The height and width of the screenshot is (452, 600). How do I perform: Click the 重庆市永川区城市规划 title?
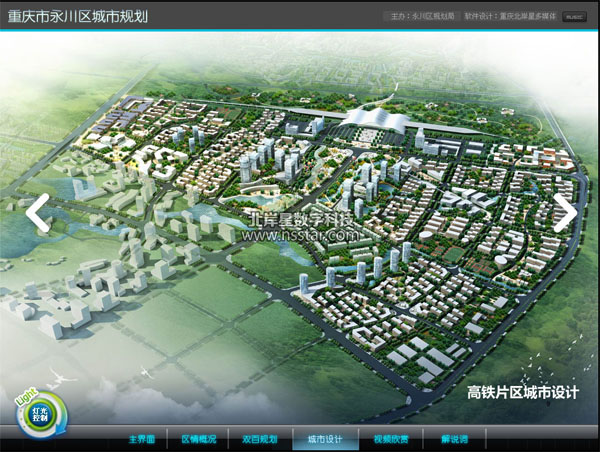tap(78, 16)
